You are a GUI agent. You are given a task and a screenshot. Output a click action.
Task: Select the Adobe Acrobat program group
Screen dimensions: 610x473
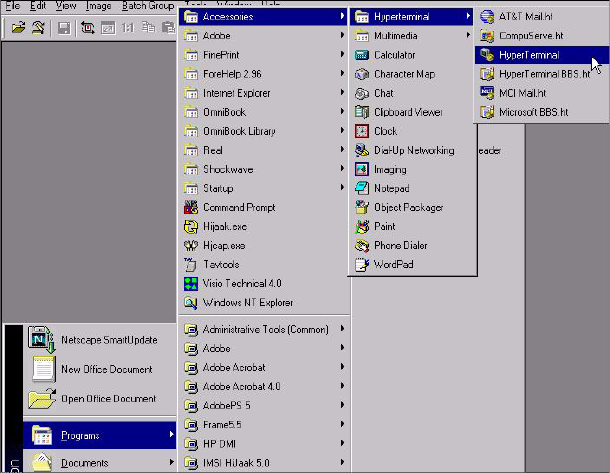coord(263,367)
